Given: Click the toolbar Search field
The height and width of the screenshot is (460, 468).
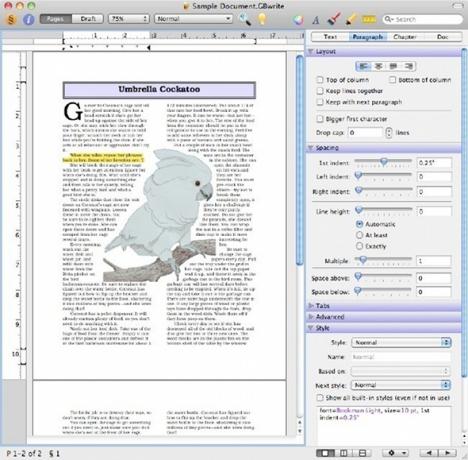Looking at the screenshot, I should (423, 19).
